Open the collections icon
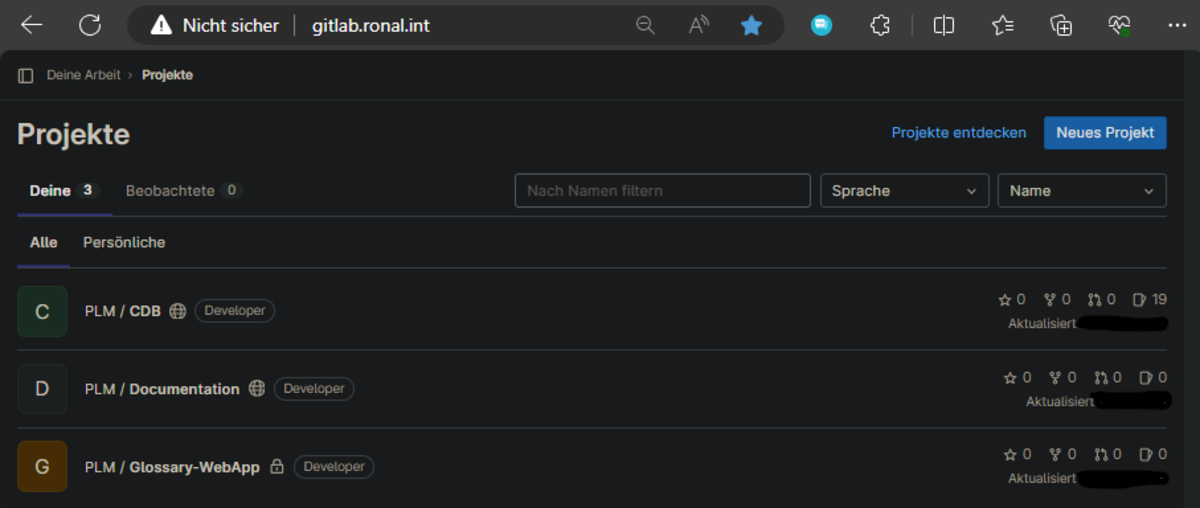 tap(1061, 26)
